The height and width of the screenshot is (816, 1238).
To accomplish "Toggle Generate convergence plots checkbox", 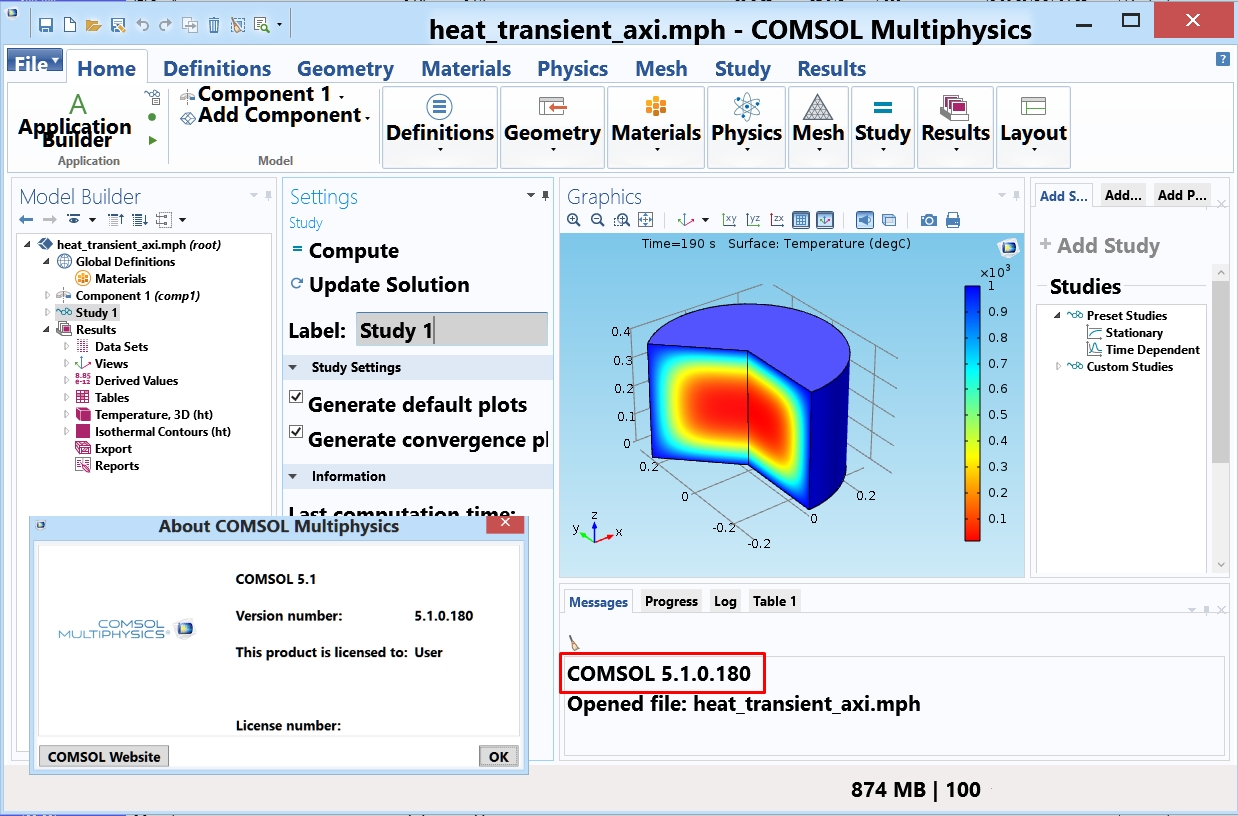I will [296, 432].
